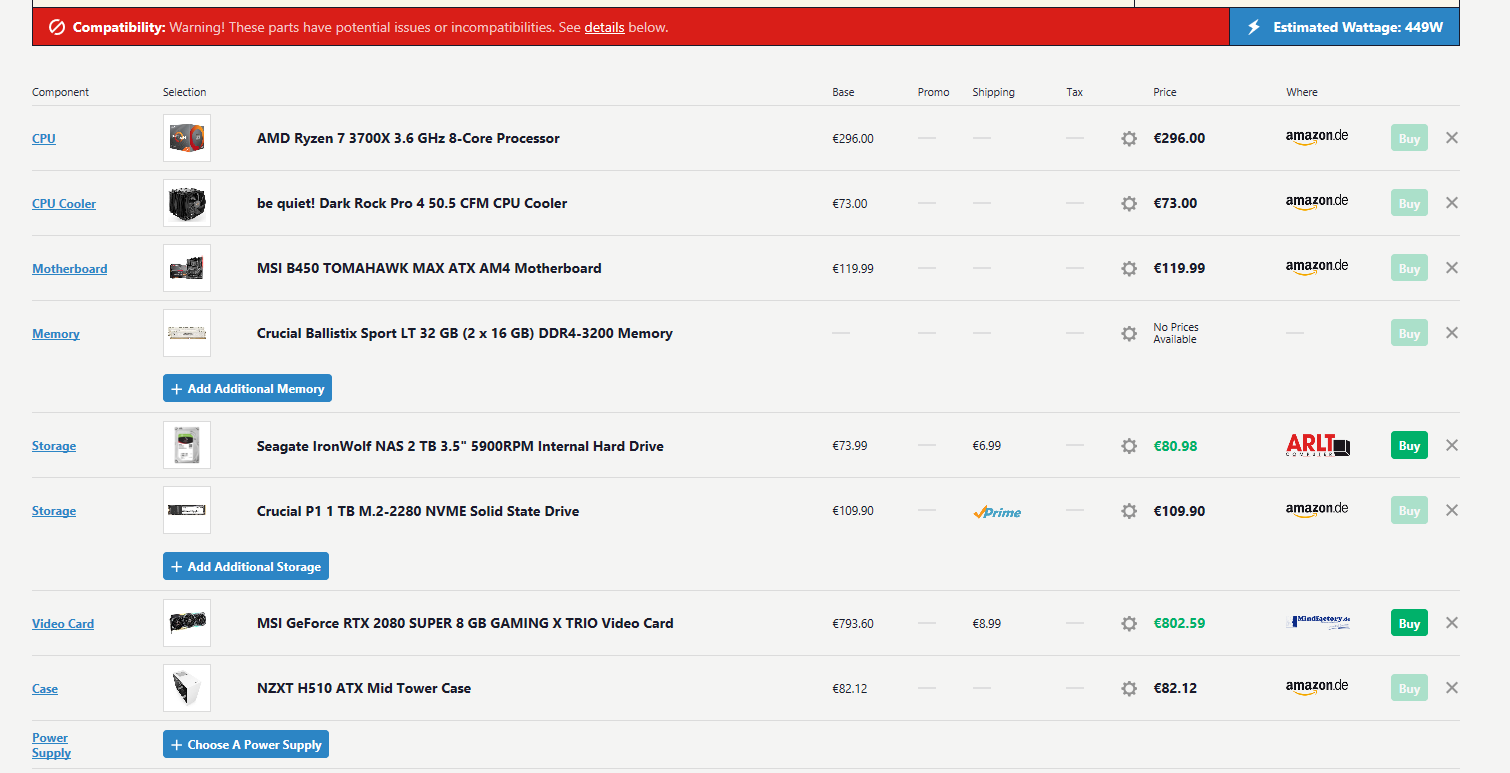Click the AMD Ryzen 7 3700X product thumbnail

coord(187,138)
